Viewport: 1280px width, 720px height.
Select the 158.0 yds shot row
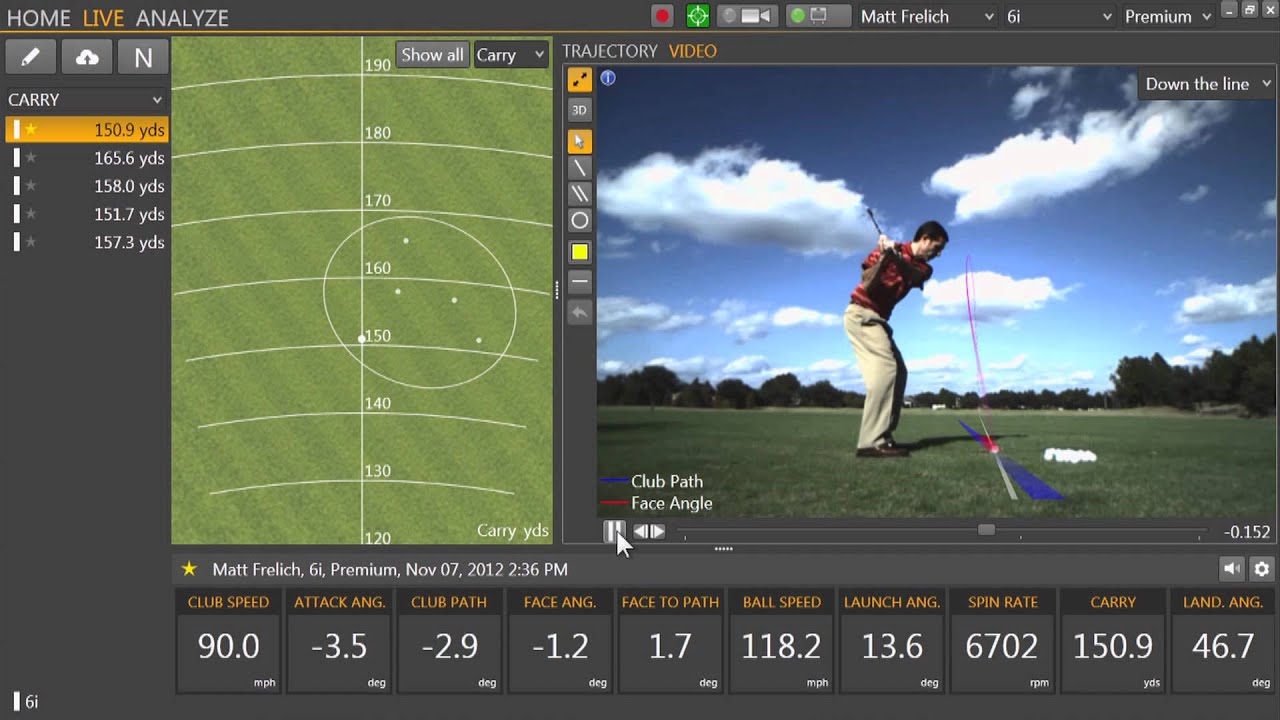click(x=86, y=186)
